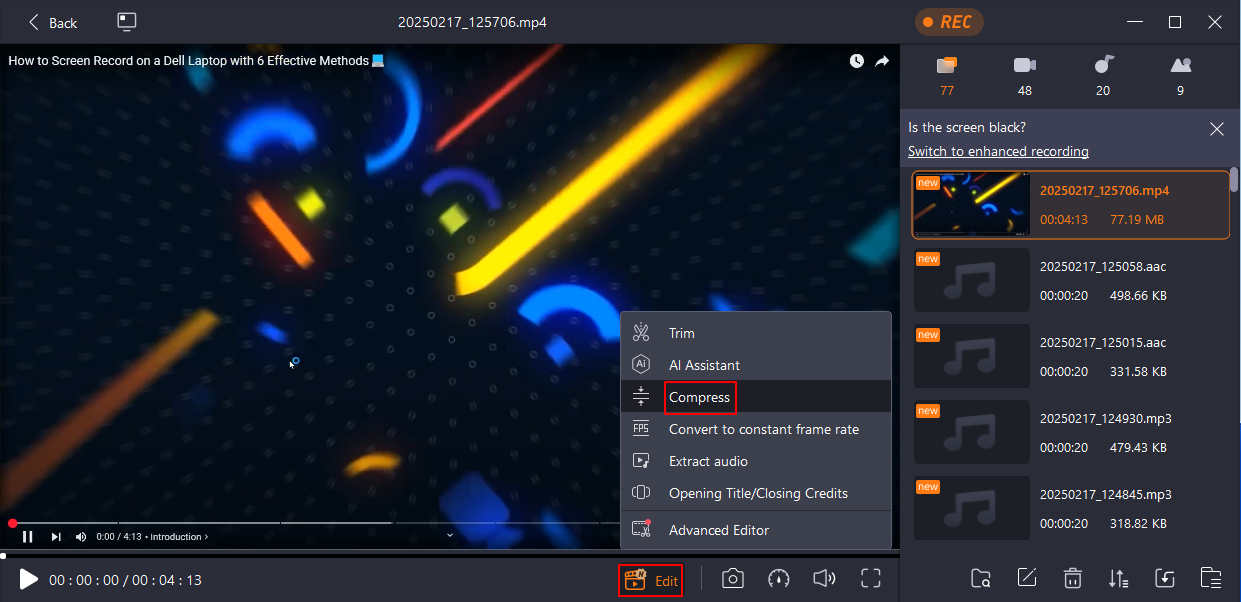Viewport: 1241px width, 602px height.
Task: Select the 20250217_125706.mp4 thumbnail
Action: pos(973,204)
